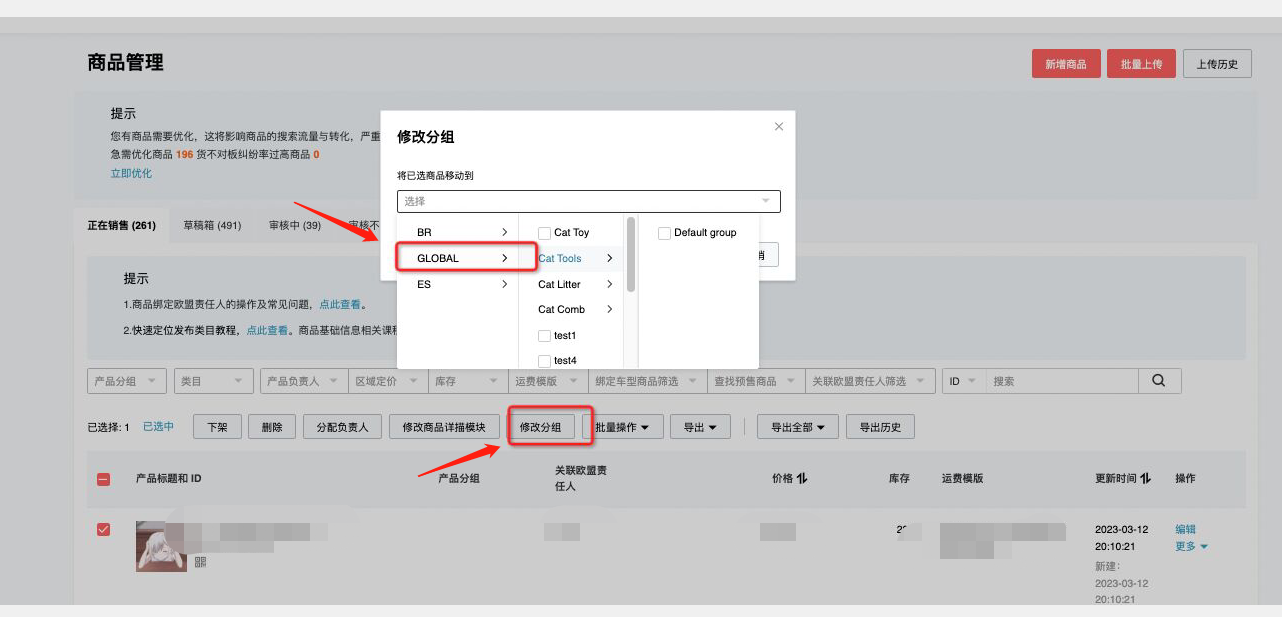Switch to the 草稿箱 (491) tab
This screenshot has height=617, width=1282.
(212, 225)
